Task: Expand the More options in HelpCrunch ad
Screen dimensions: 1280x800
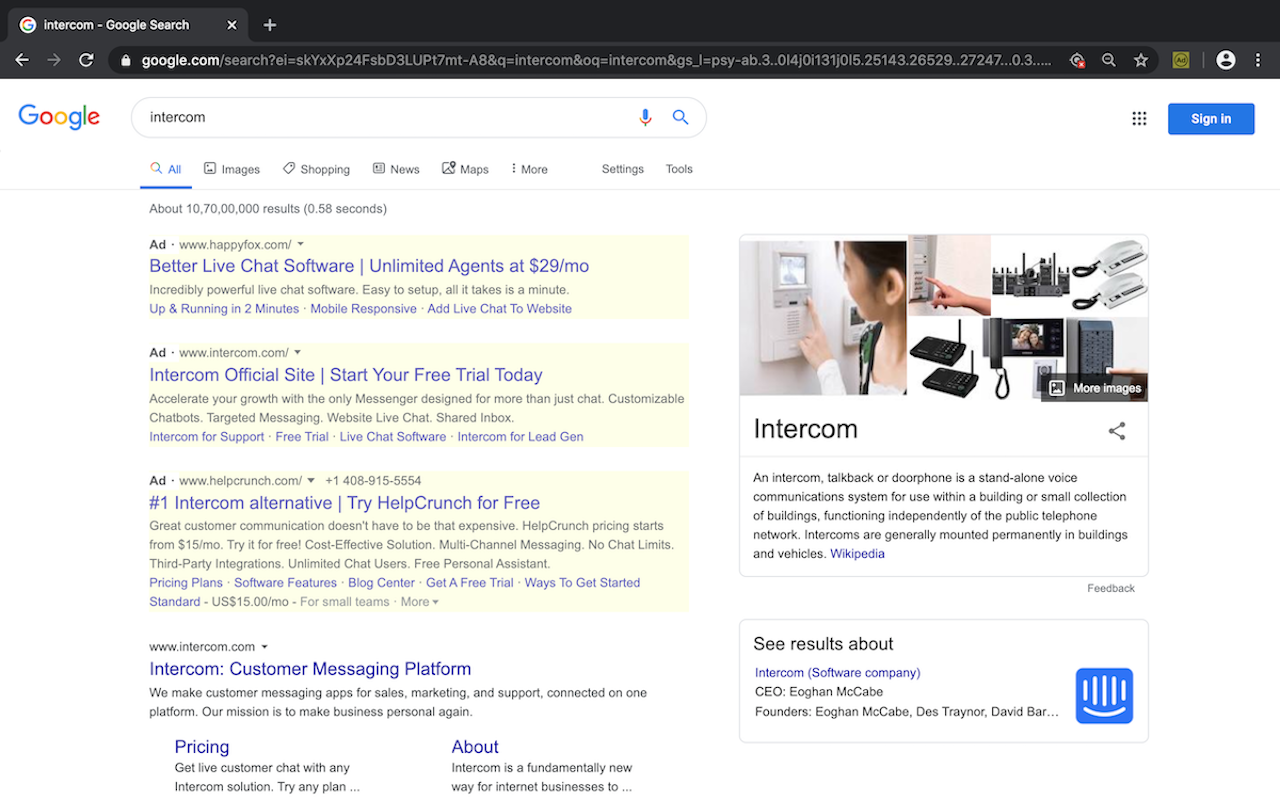Action: (420, 602)
